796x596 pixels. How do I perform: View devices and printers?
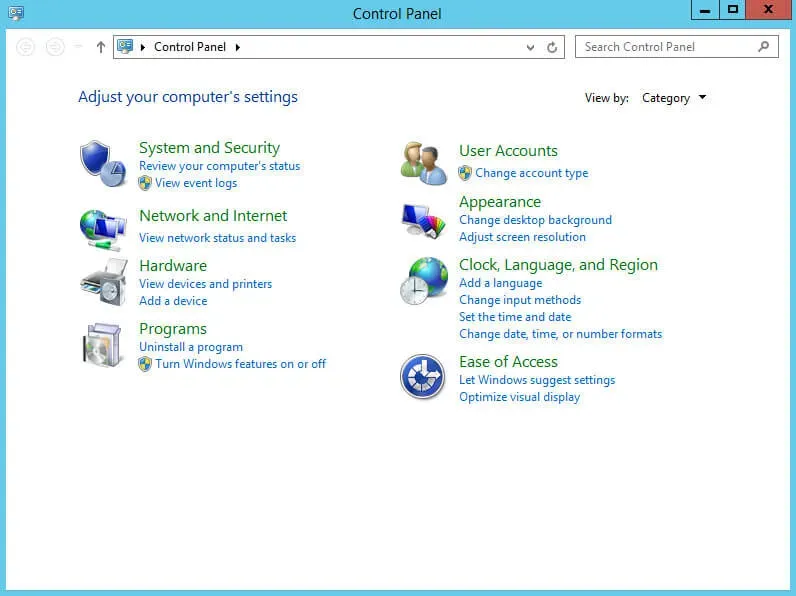pos(206,284)
